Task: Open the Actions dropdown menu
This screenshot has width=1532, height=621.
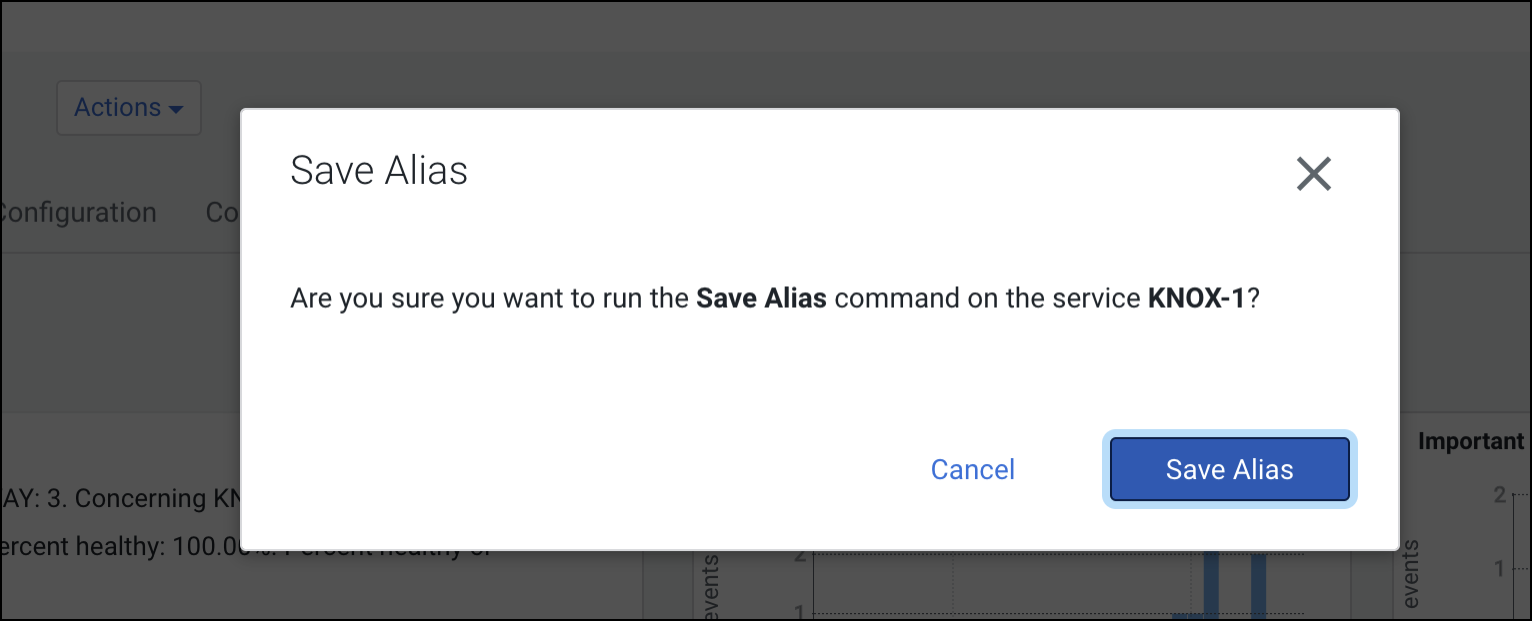Action: (x=129, y=108)
